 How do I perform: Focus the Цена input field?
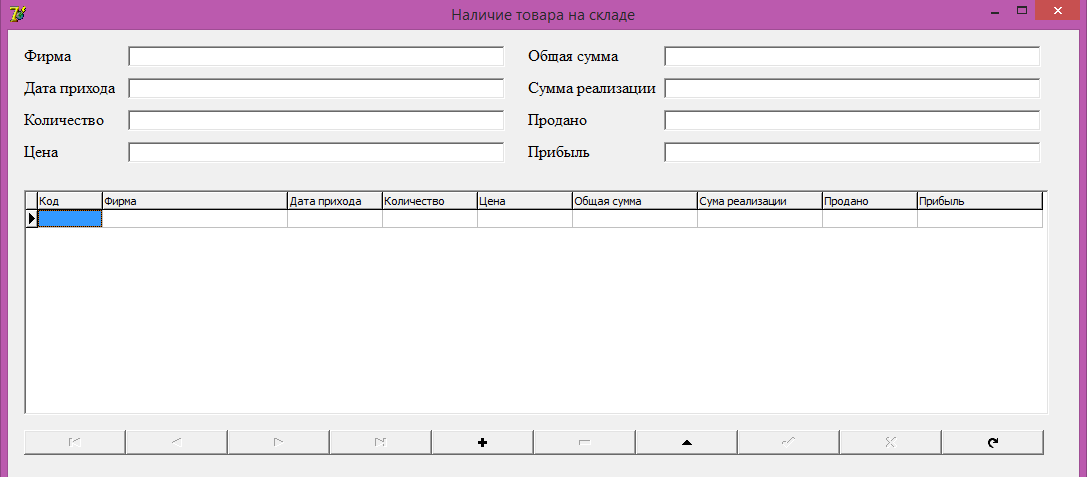point(316,152)
